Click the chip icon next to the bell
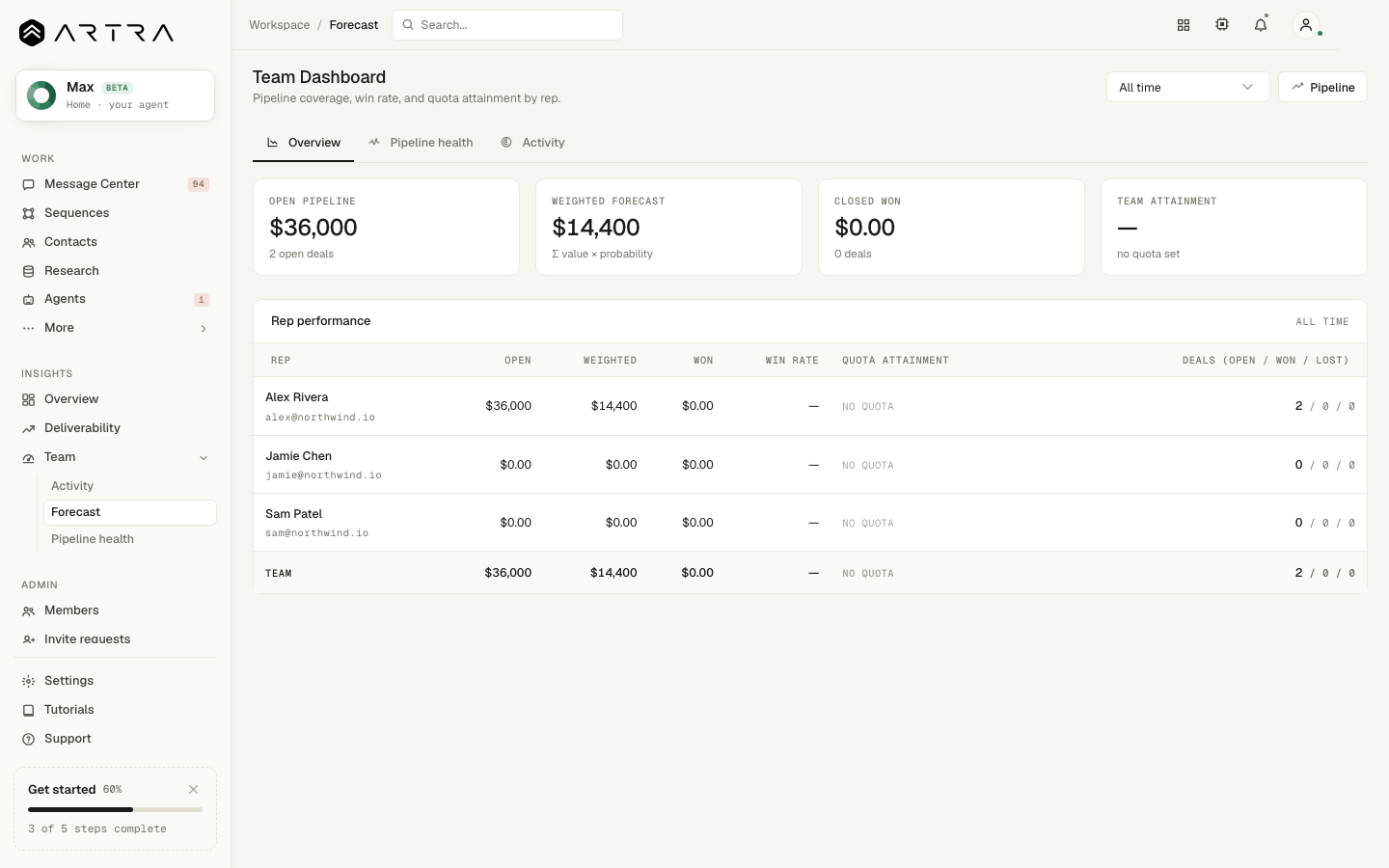The height and width of the screenshot is (868, 1389). 1222,25
